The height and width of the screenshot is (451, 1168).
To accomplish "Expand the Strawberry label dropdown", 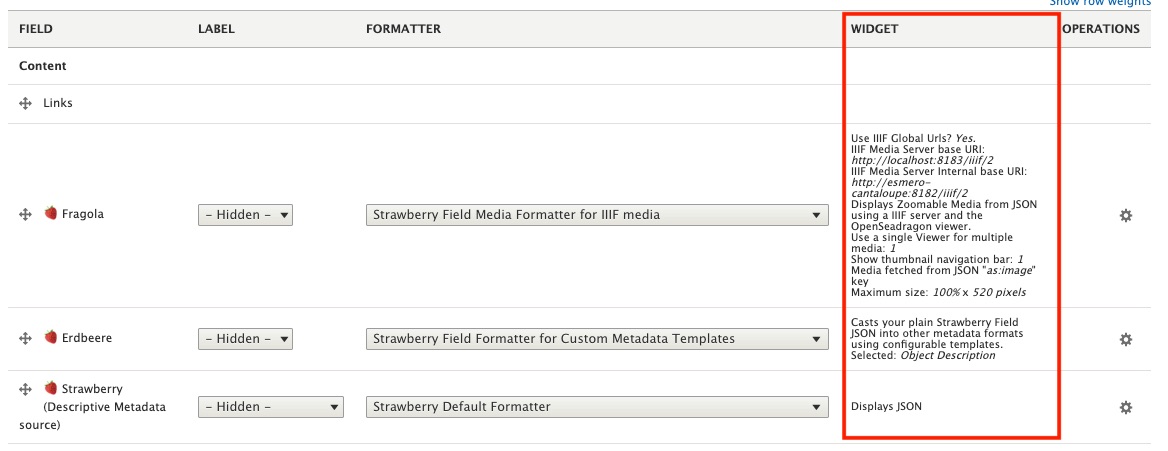I will pos(270,407).
